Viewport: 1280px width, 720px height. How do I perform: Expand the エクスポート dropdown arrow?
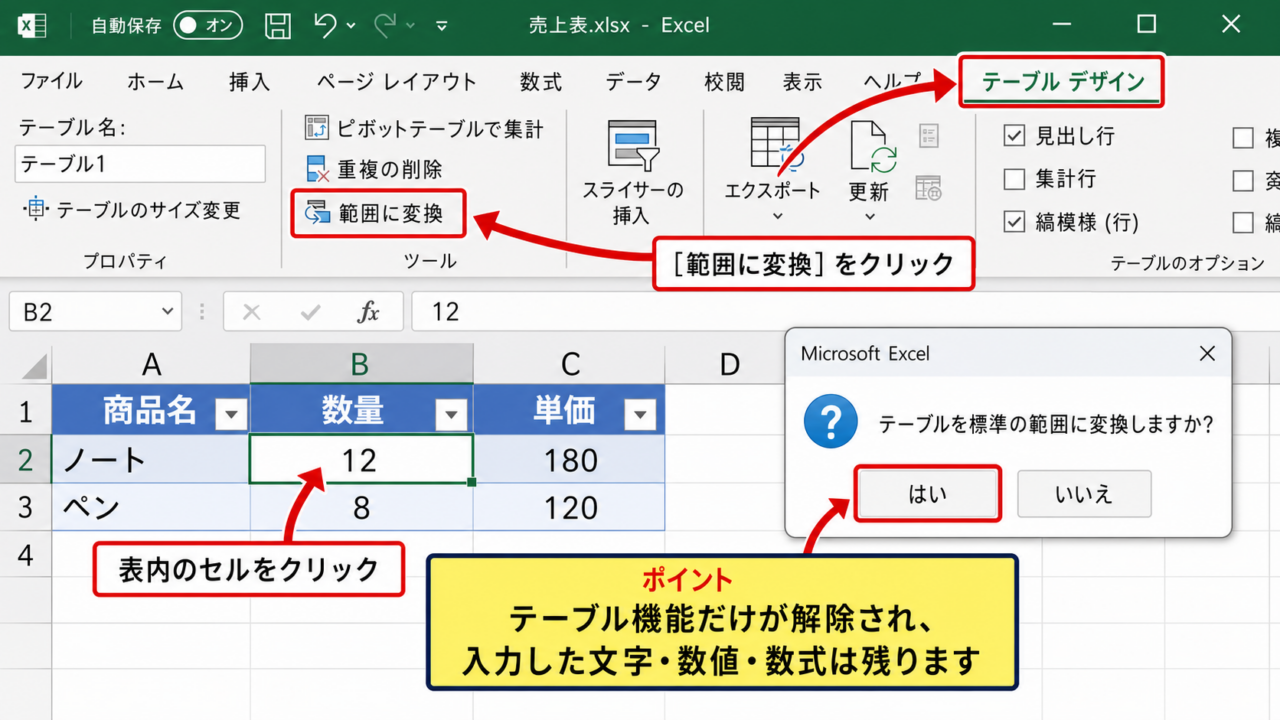[x=777, y=216]
